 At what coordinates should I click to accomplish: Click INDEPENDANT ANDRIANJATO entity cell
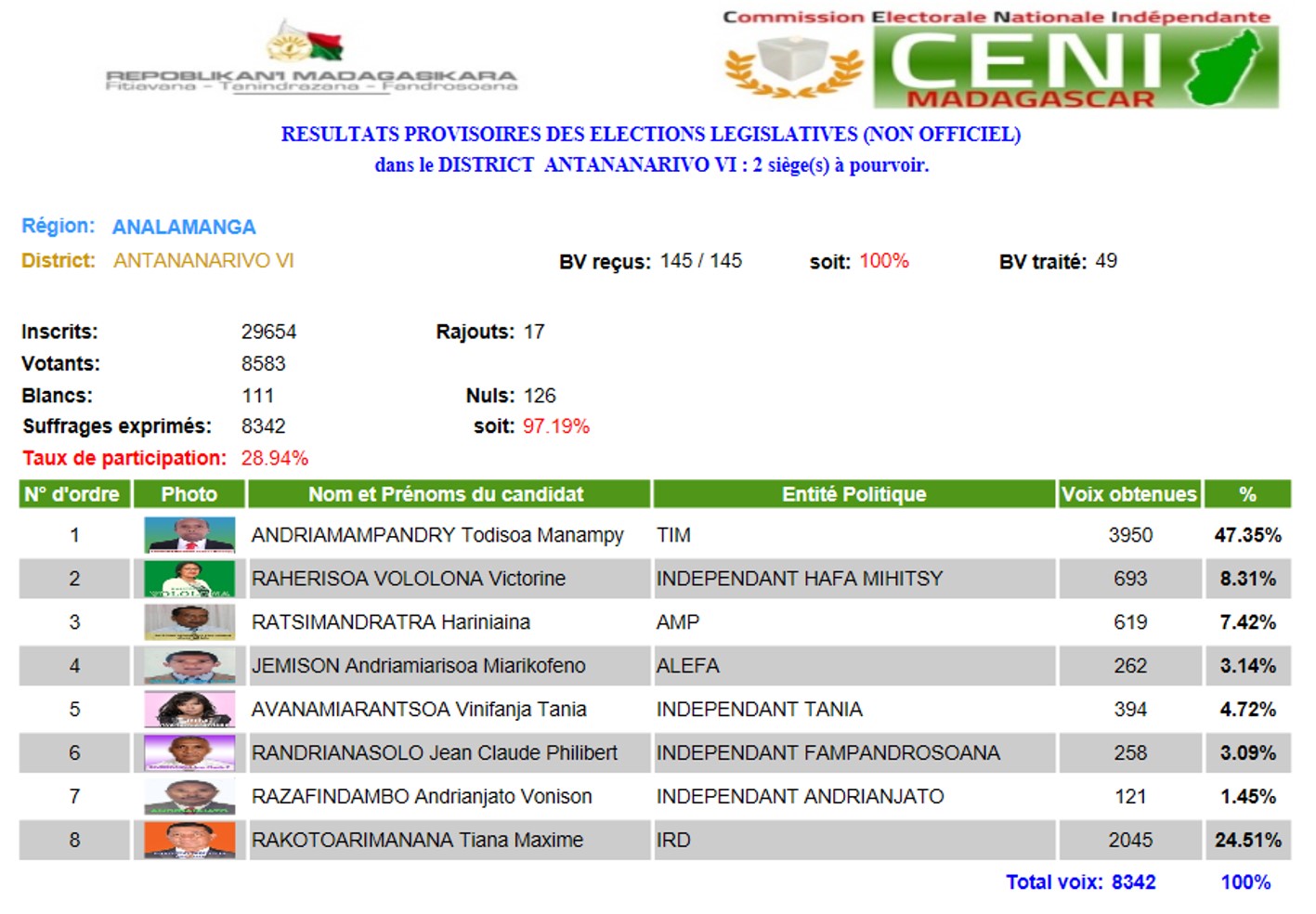(853, 797)
